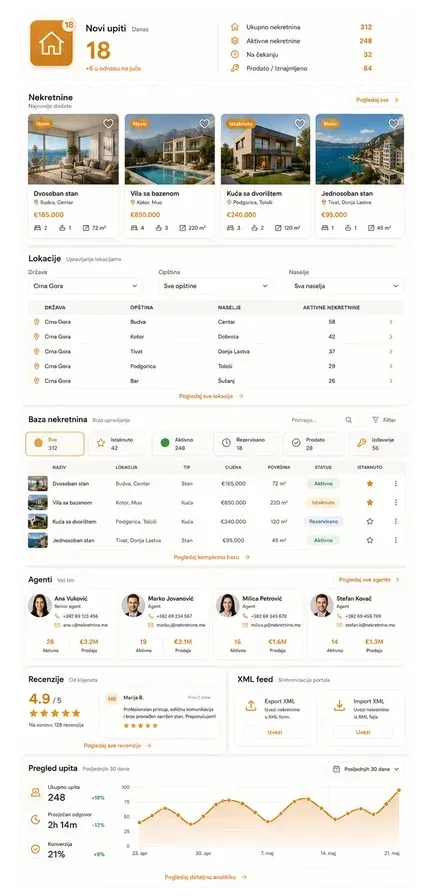Toggle heart on Vila sa bazenom card

point(205,123)
